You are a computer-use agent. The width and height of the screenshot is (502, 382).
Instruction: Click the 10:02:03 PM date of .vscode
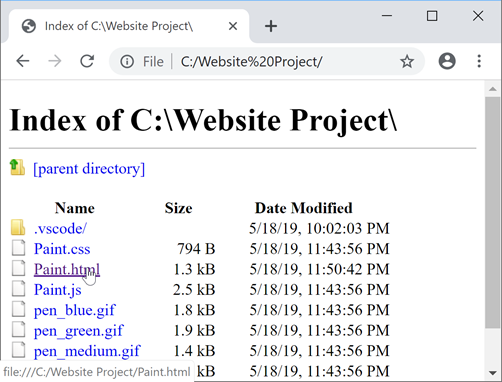point(319,228)
